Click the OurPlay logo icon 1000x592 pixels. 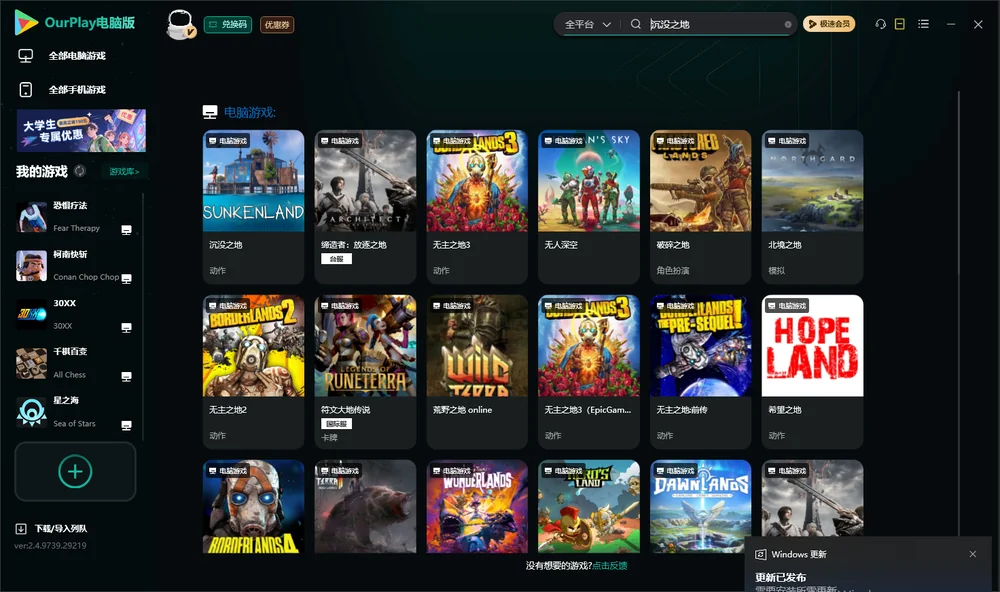26,22
